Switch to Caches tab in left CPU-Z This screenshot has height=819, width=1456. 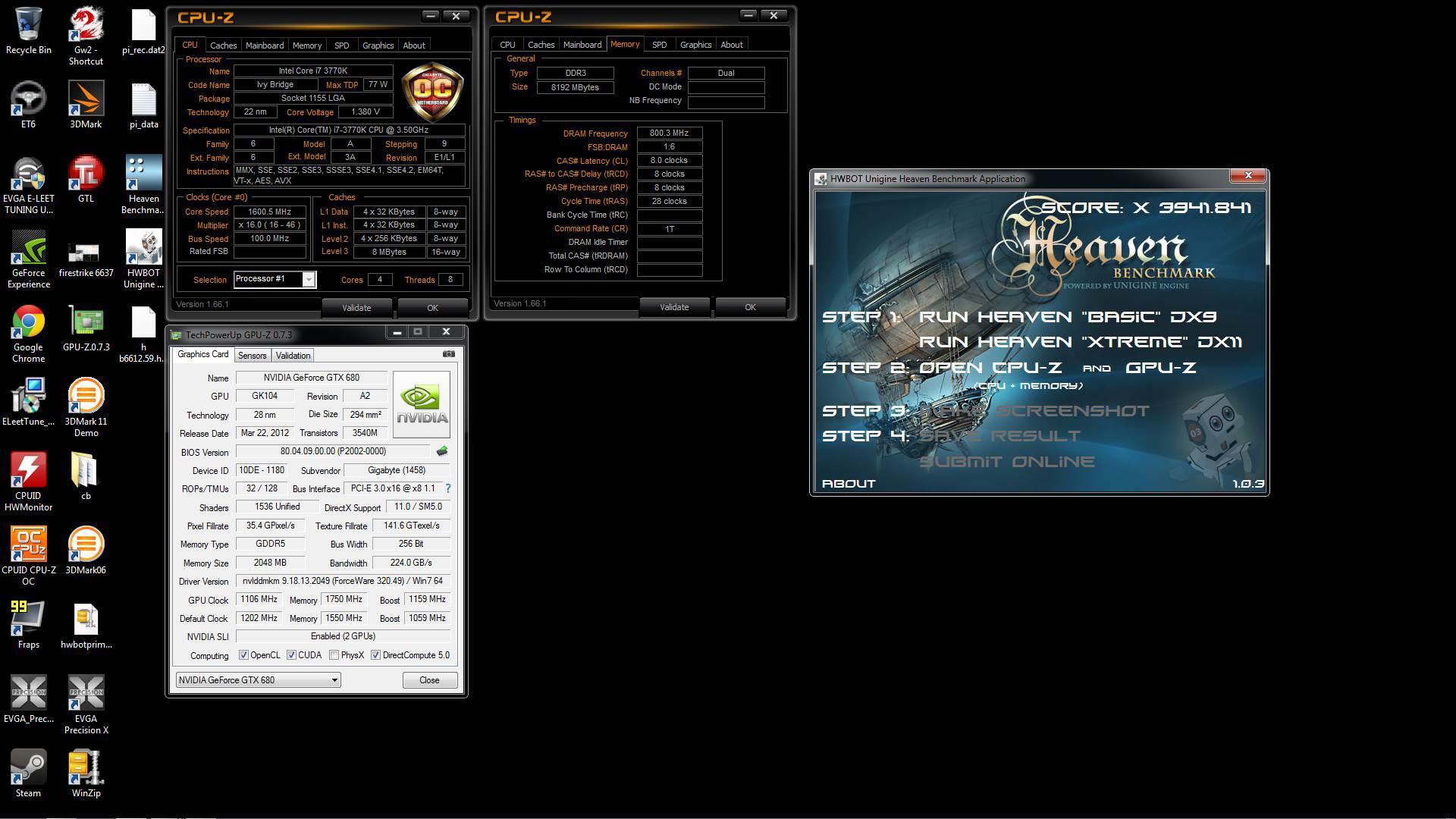pos(223,45)
